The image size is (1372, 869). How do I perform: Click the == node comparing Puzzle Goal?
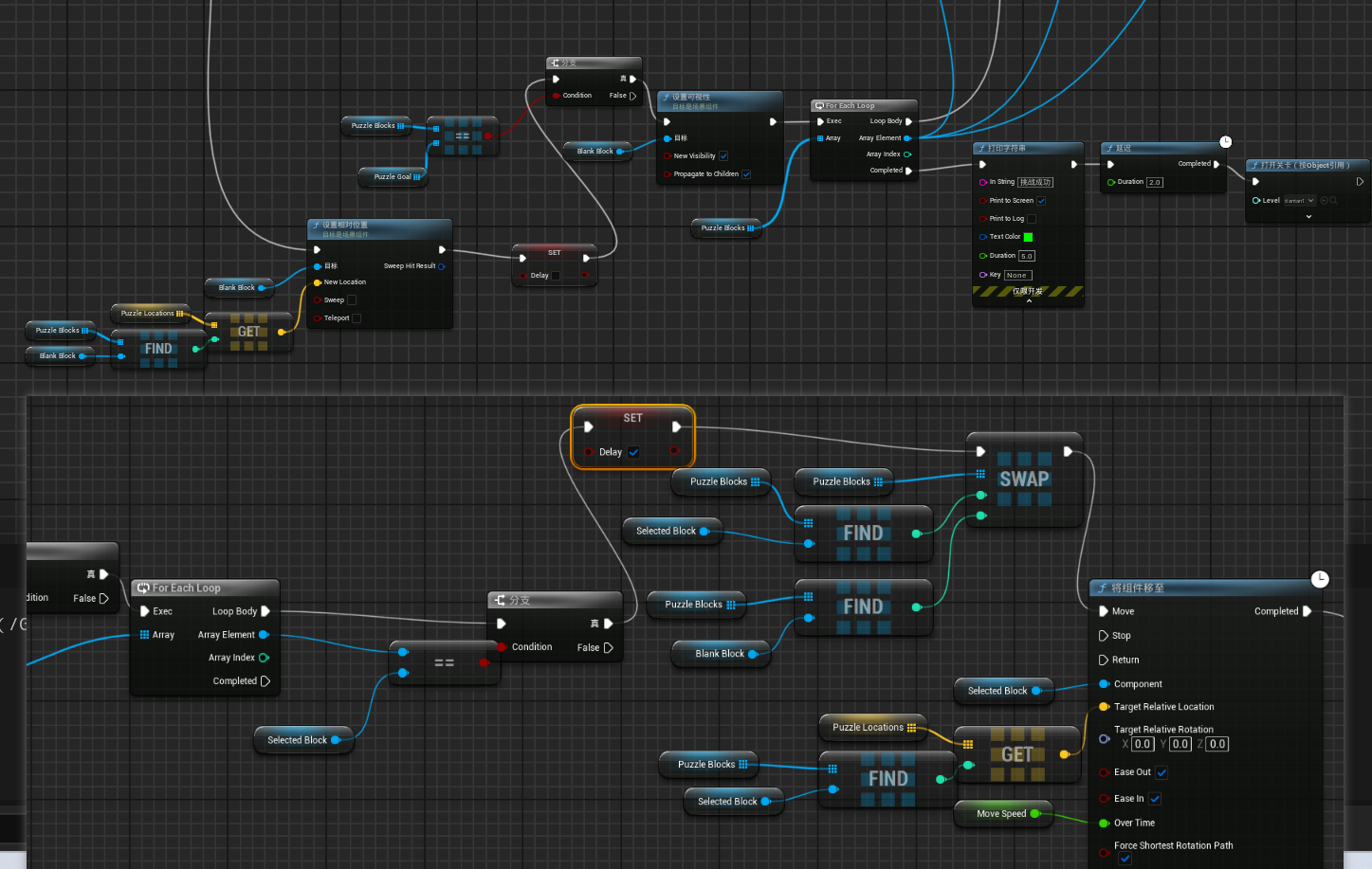tap(462, 136)
